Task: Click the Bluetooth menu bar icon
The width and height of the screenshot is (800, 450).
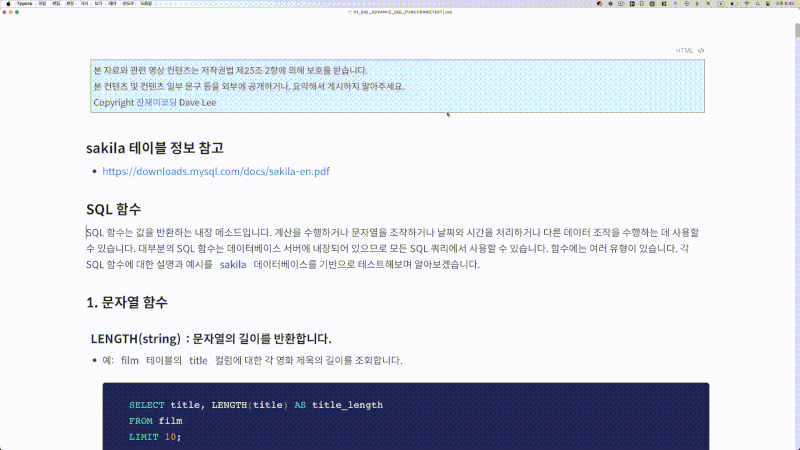Action: tap(697, 4)
